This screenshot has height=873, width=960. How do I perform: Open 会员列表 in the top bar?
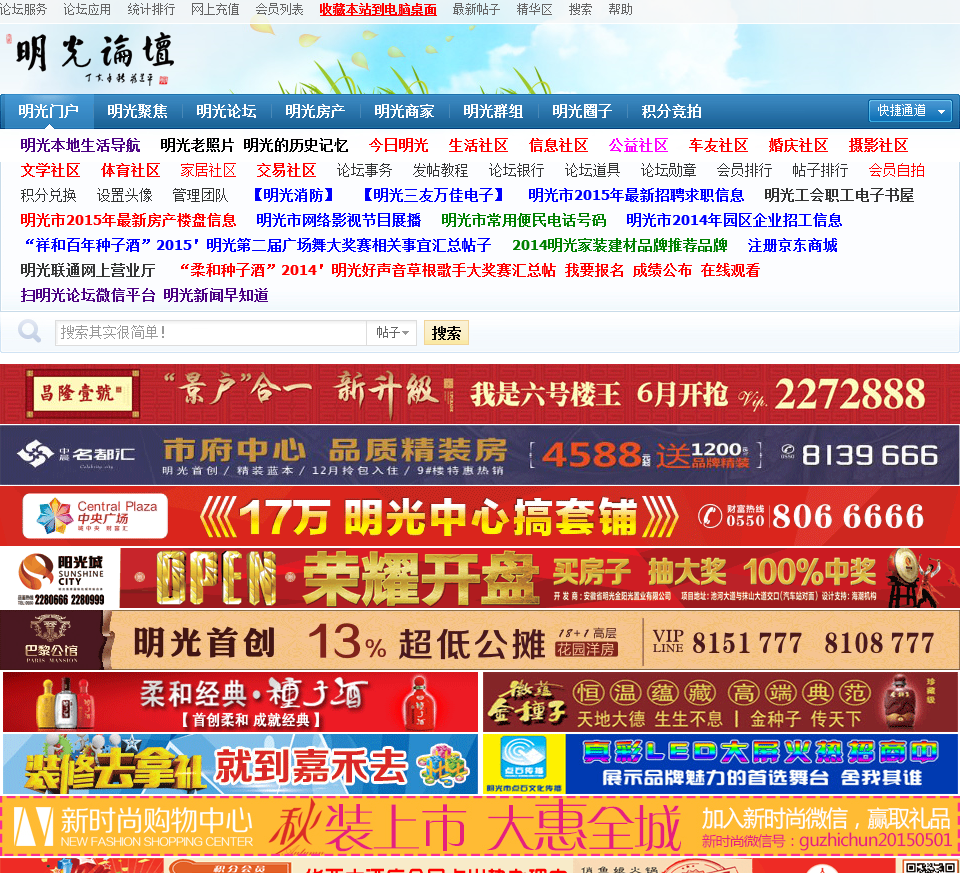pyautogui.click(x=279, y=9)
